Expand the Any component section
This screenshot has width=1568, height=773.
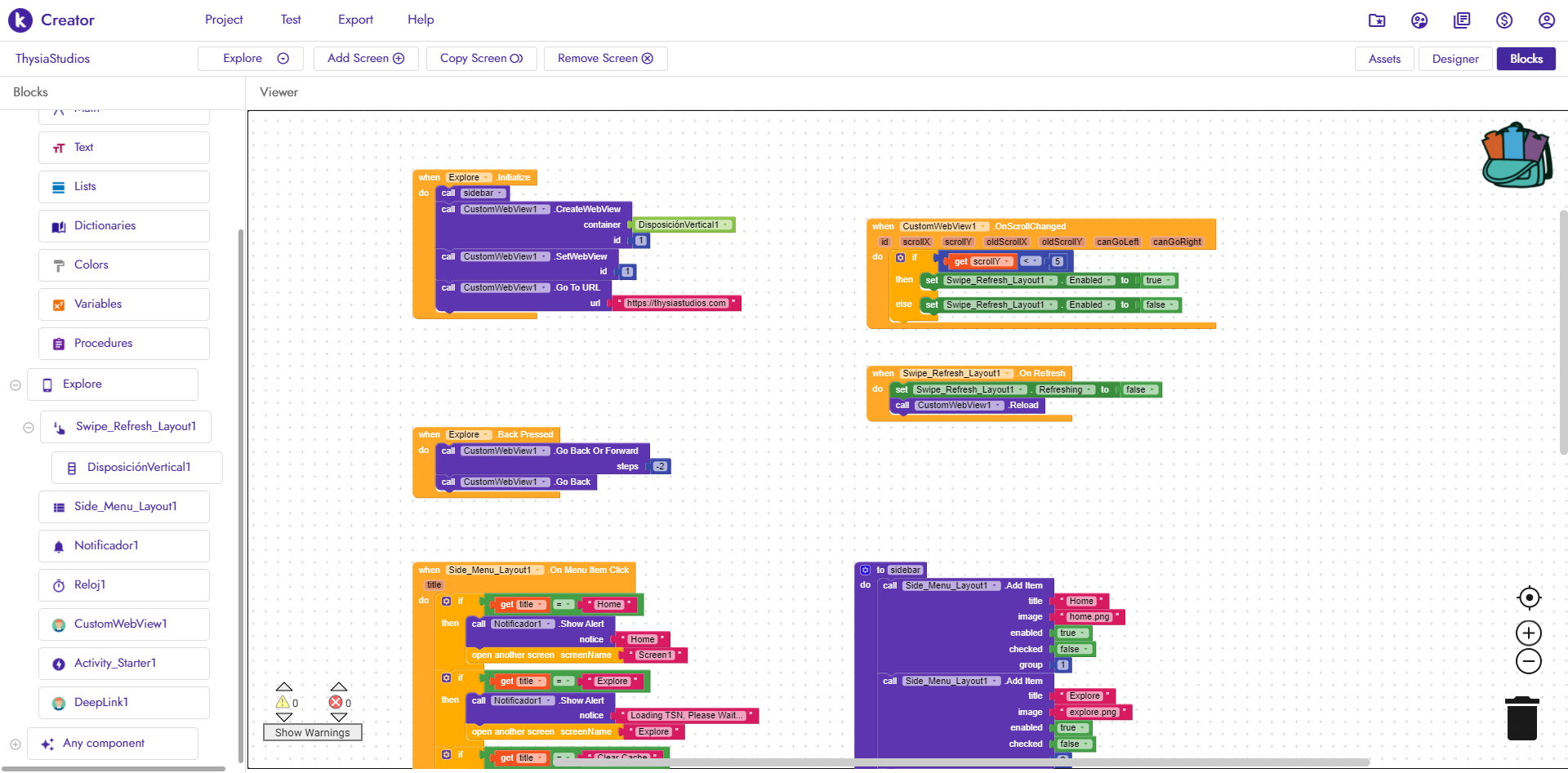(x=16, y=744)
